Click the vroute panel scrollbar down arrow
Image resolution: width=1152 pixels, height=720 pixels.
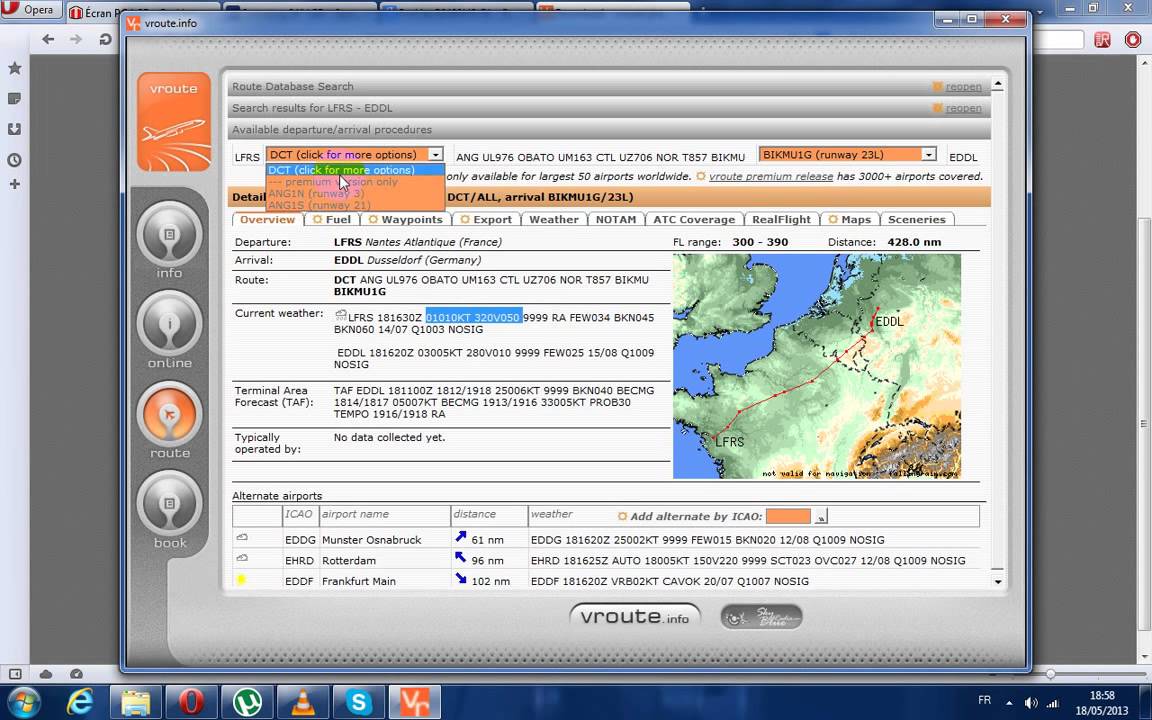(x=997, y=581)
